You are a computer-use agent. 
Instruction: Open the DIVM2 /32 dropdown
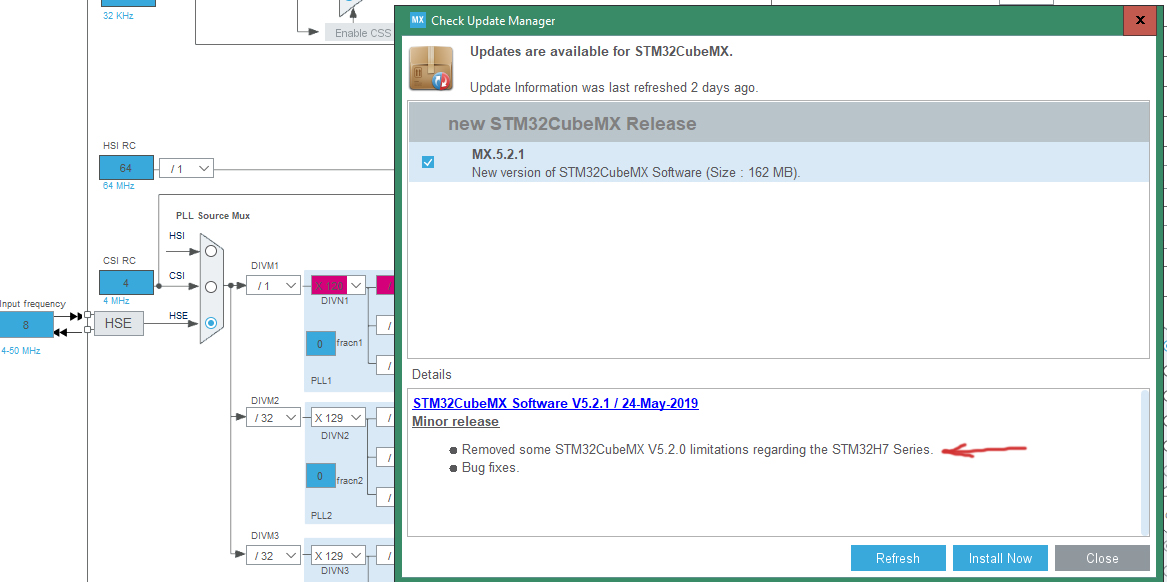pyautogui.click(x=273, y=418)
